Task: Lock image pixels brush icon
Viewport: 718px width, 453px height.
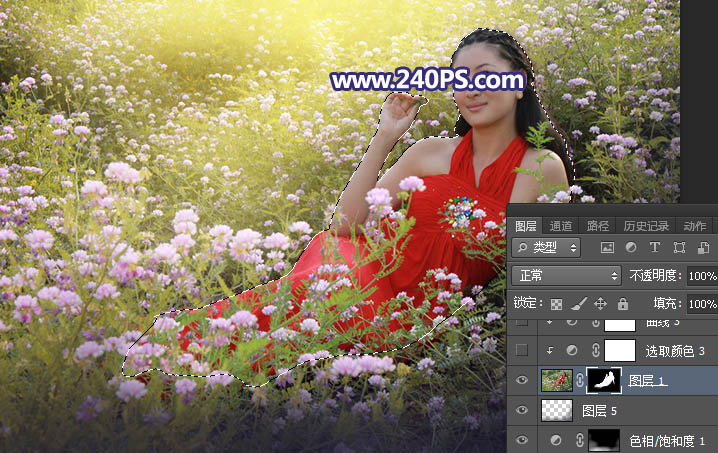Action: tap(579, 303)
